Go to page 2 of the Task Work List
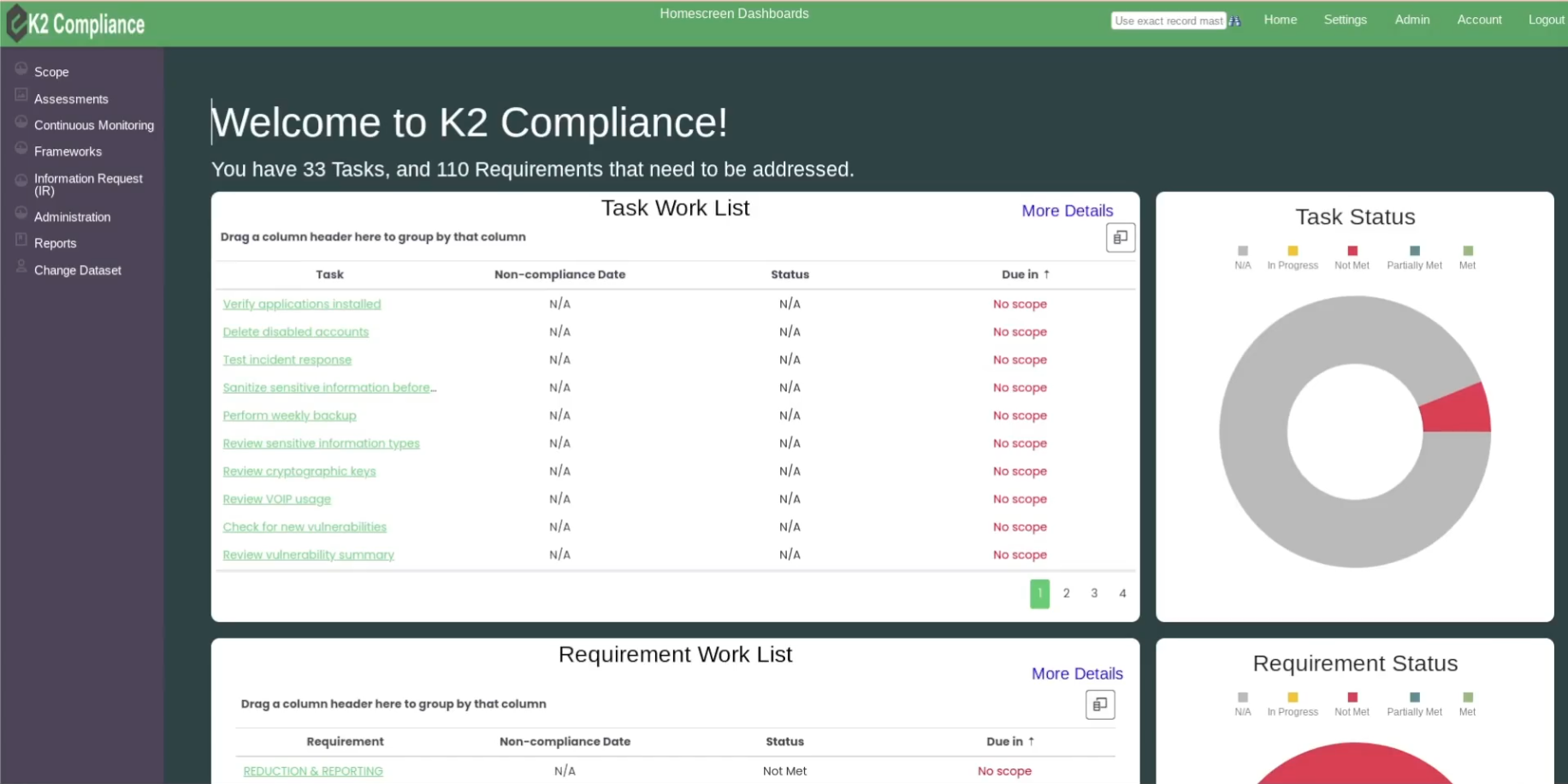The width and height of the screenshot is (1568, 784). point(1066,593)
